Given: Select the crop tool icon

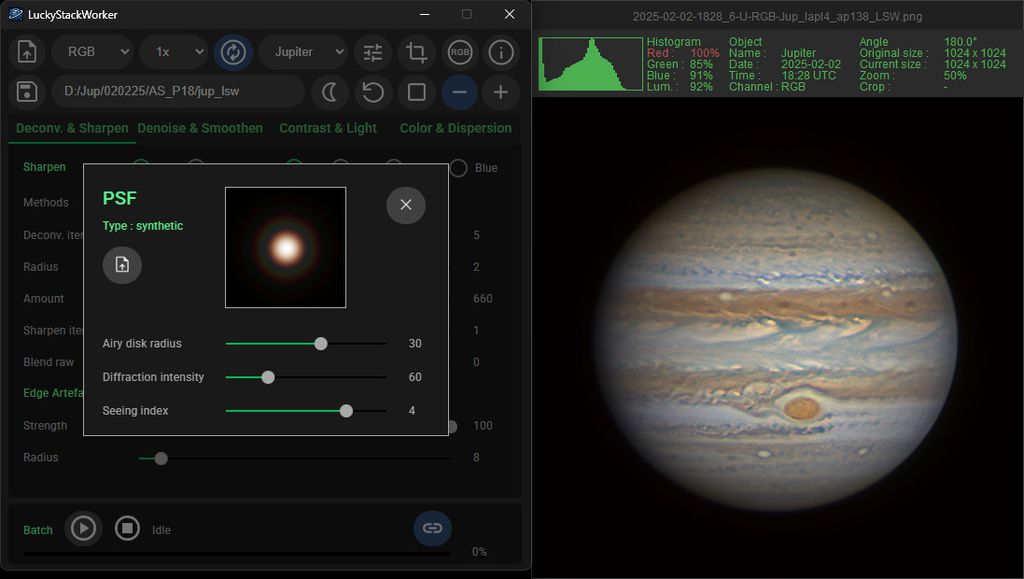Looking at the screenshot, I should [x=417, y=52].
